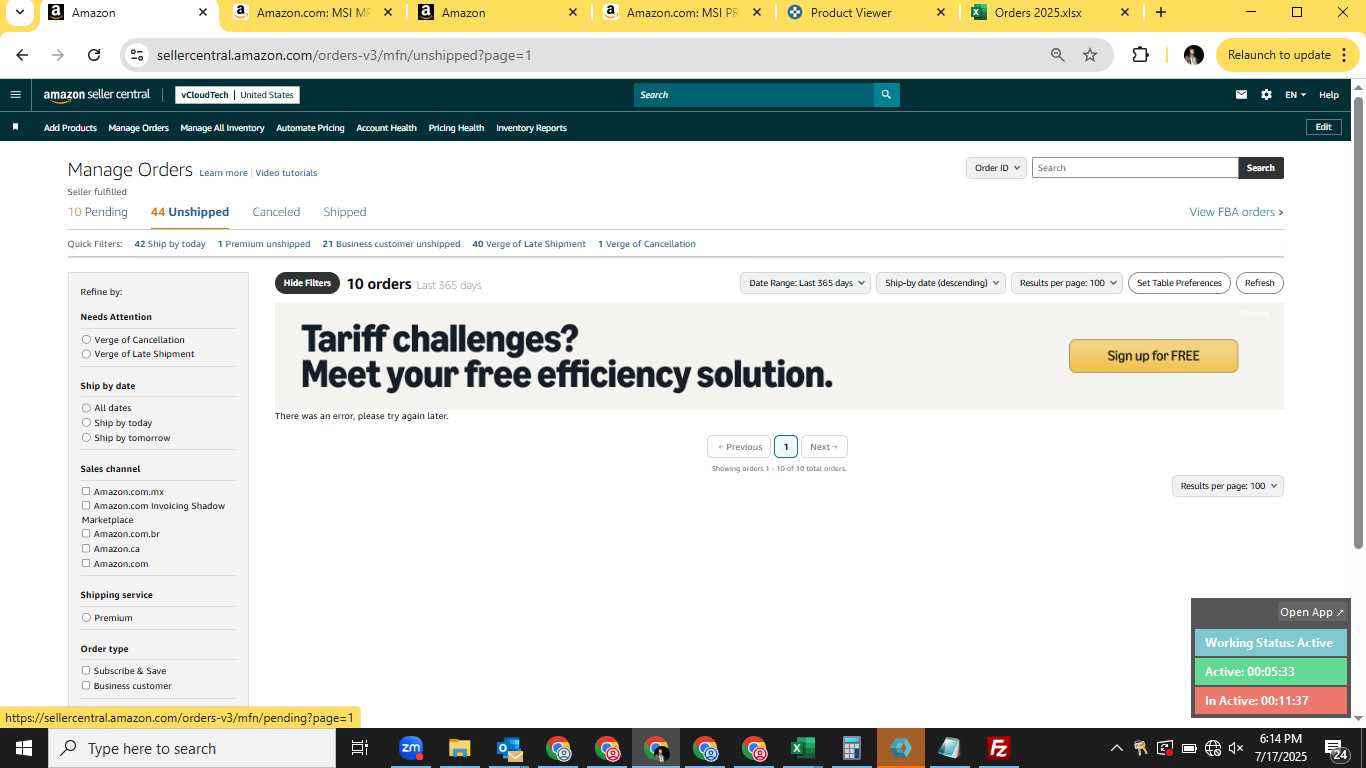
Task: Bookmark this page with star icon
Action: pyautogui.click(x=1090, y=55)
